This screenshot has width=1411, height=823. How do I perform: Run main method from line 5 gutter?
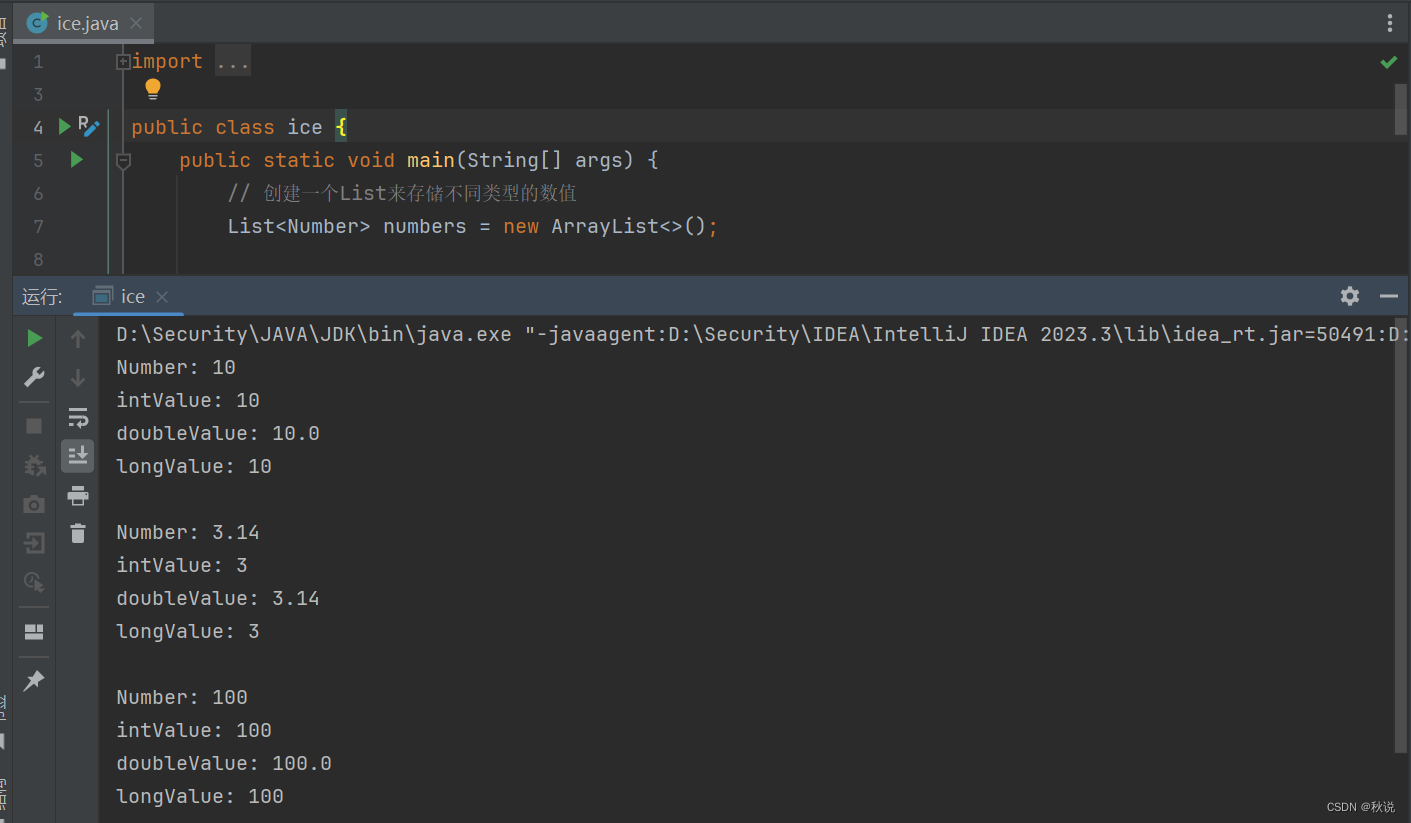coord(76,159)
